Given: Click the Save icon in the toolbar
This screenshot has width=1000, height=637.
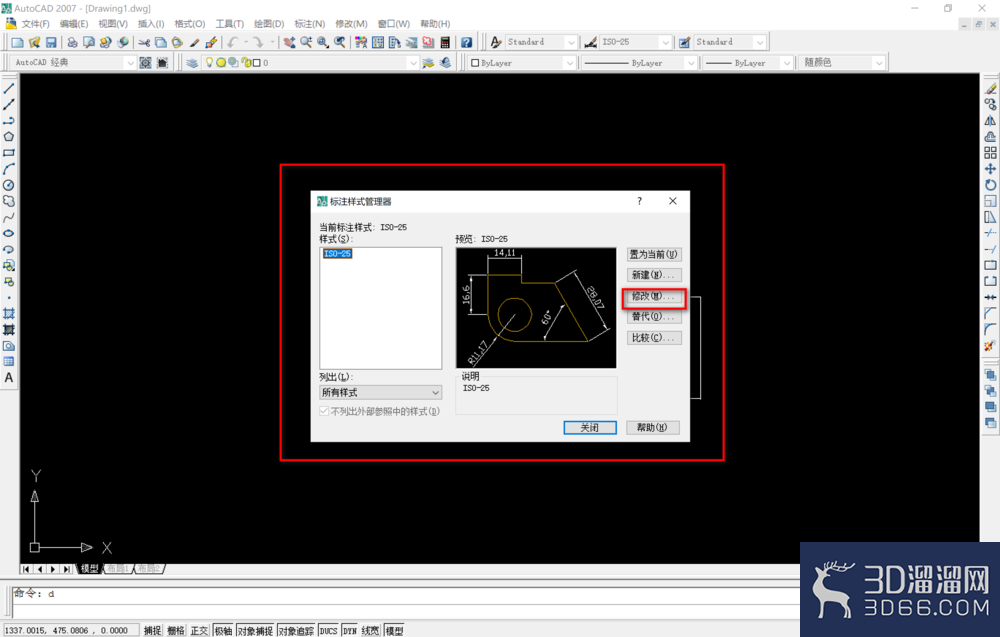Looking at the screenshot, I should click(51, 42).
